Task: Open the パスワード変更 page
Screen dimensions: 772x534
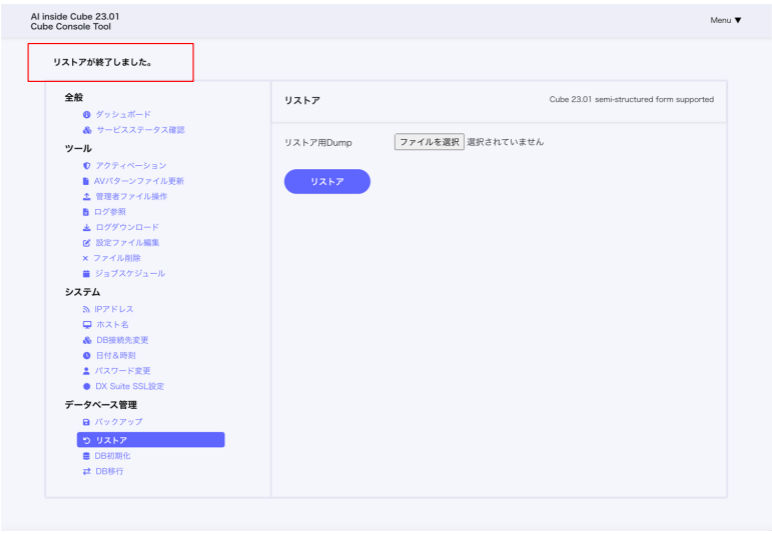Action: click(x=123, y=371)
